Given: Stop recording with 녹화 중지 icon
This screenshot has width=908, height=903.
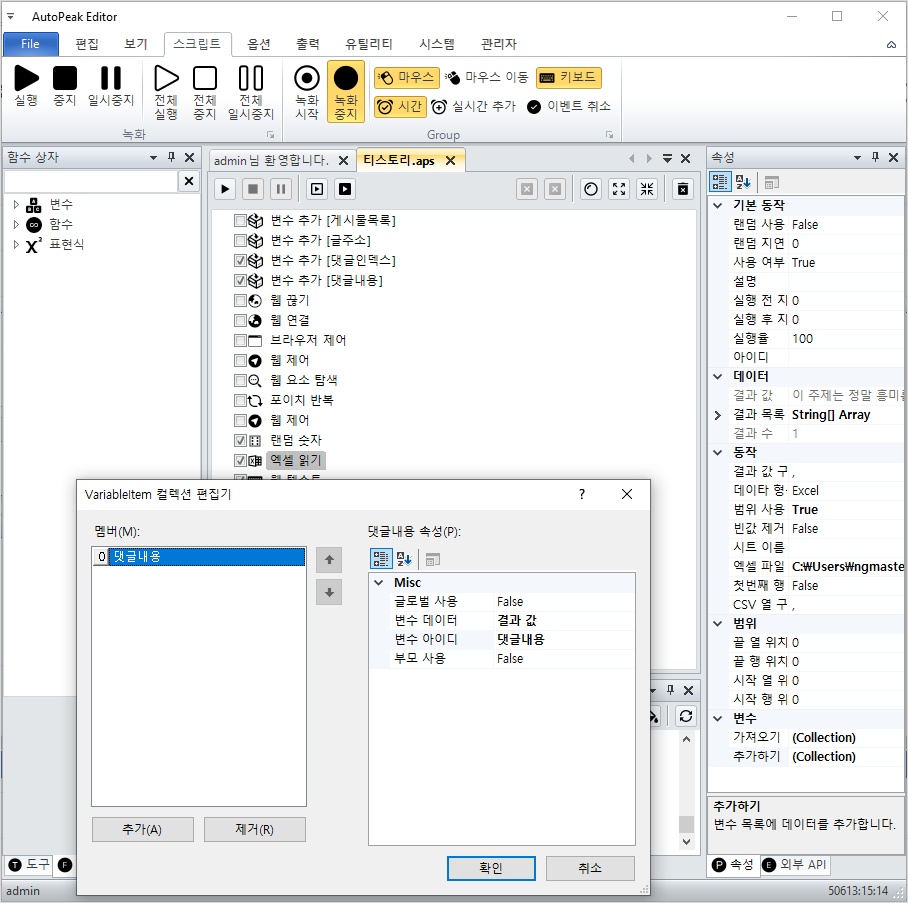Looking at the screenshot, I should tap(346, 78).
